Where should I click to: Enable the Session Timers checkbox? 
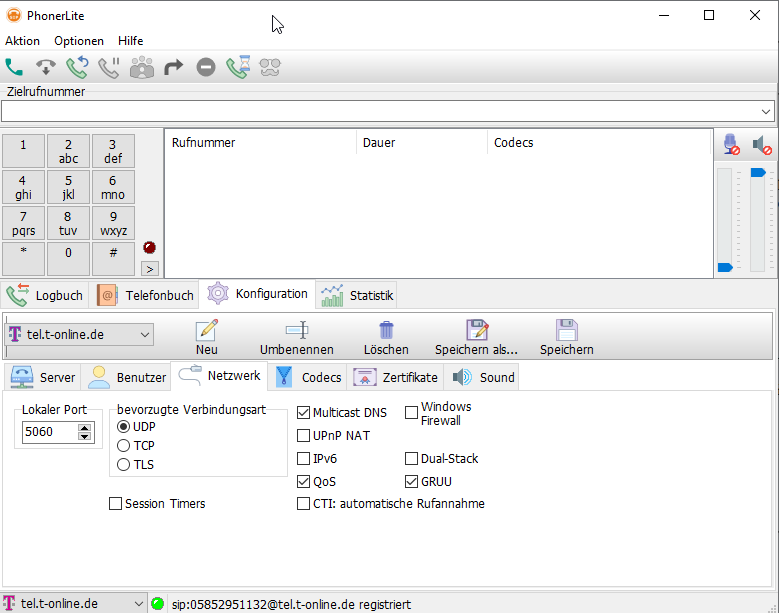[x=116, y=504]
